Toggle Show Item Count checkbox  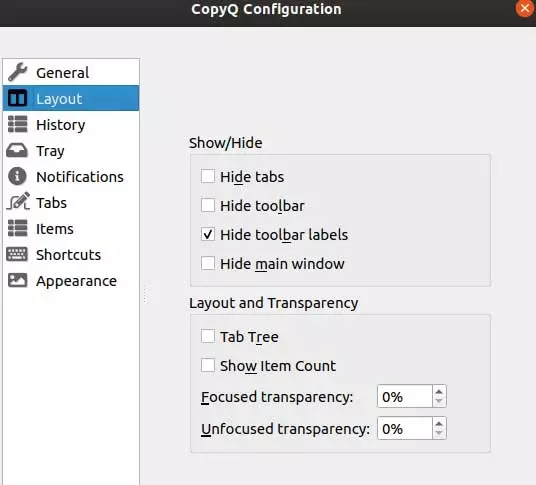pos(208,365)
